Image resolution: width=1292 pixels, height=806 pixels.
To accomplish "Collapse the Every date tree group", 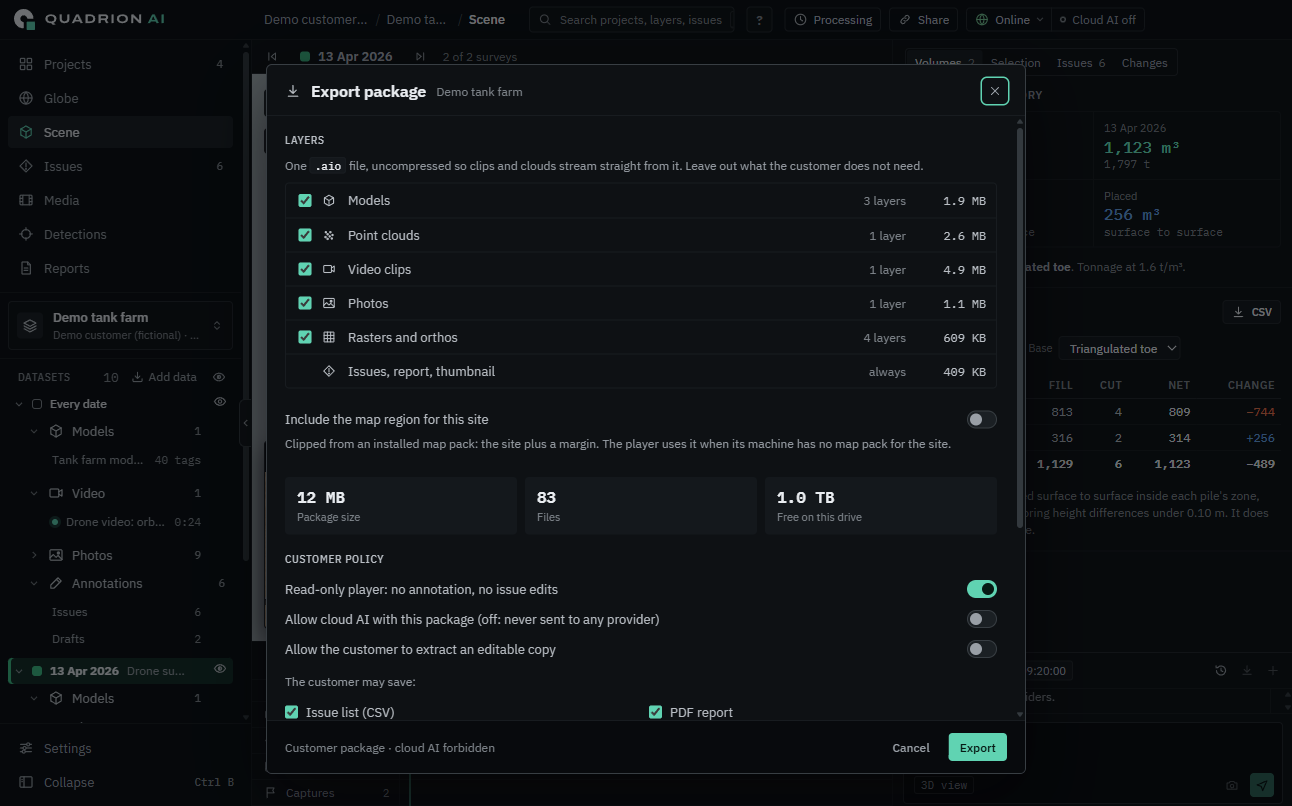I will click(x=19, y=404).
